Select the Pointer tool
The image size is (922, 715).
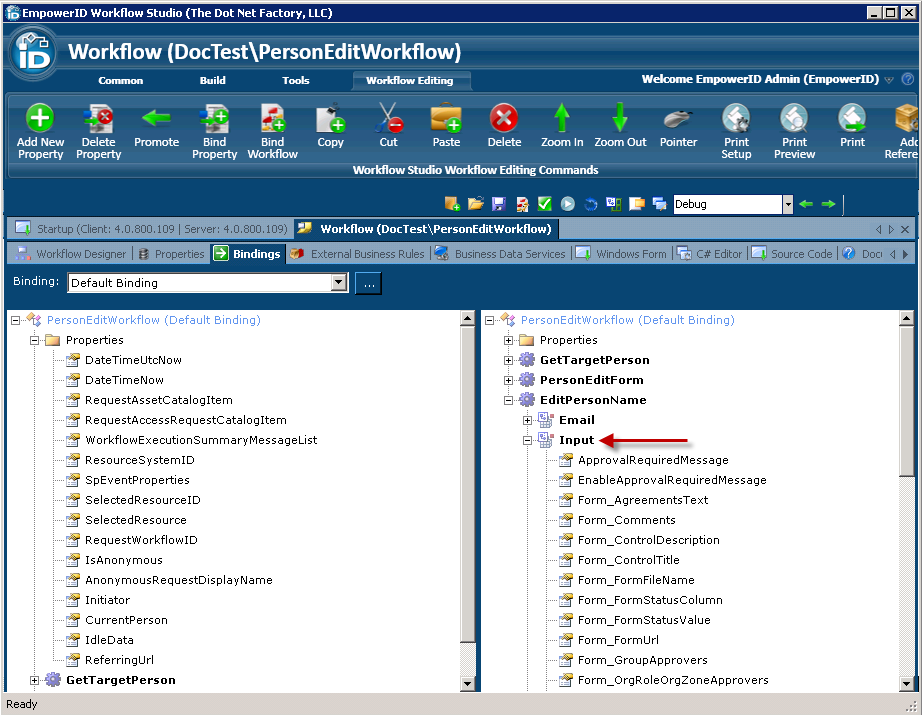(678, 120)
